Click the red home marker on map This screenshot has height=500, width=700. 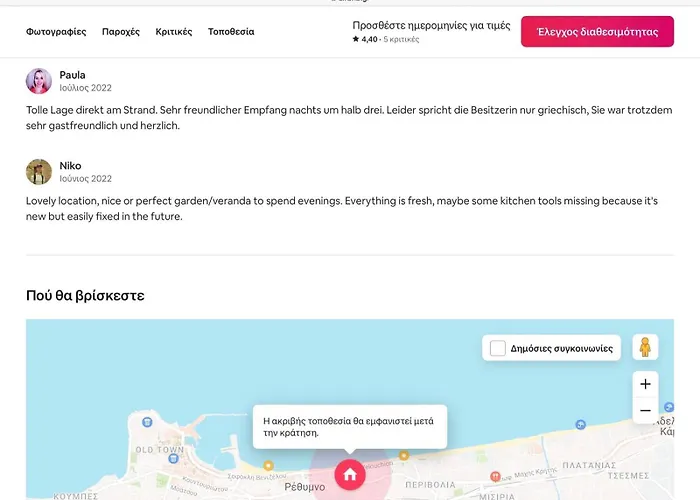[x=349, y=475]
